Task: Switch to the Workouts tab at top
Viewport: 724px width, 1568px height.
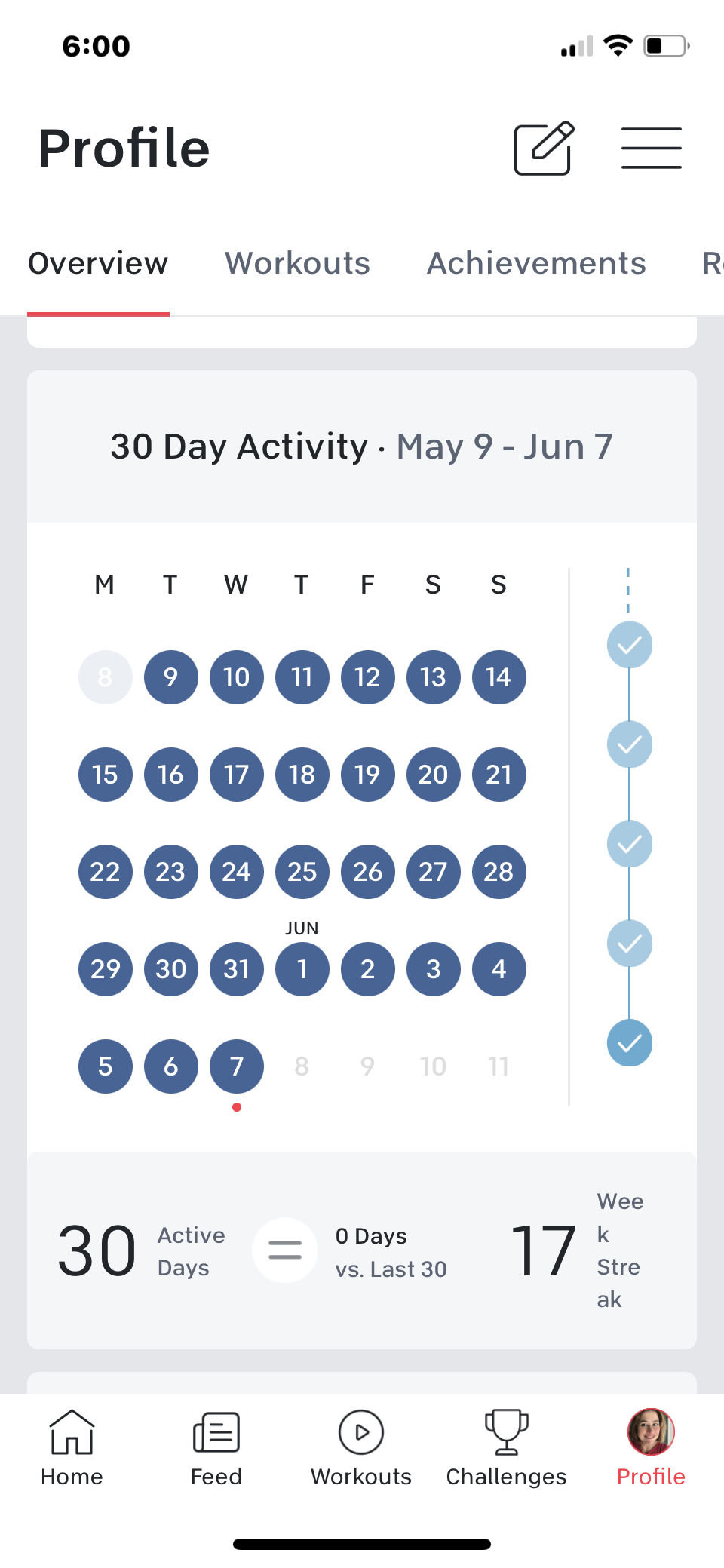Action: pyautogui.click(x=298, y=263)
